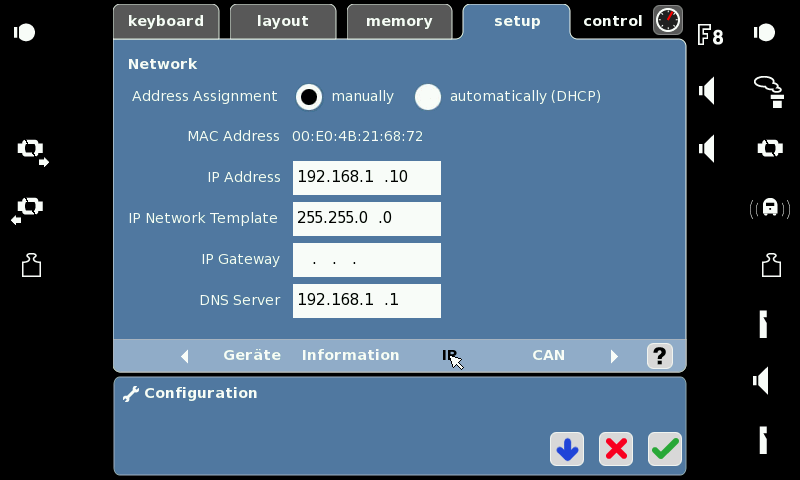Click the speaker icon beside the smoke icon
Viewport: 800px width, 480px height.
click(x=707, y=91)
